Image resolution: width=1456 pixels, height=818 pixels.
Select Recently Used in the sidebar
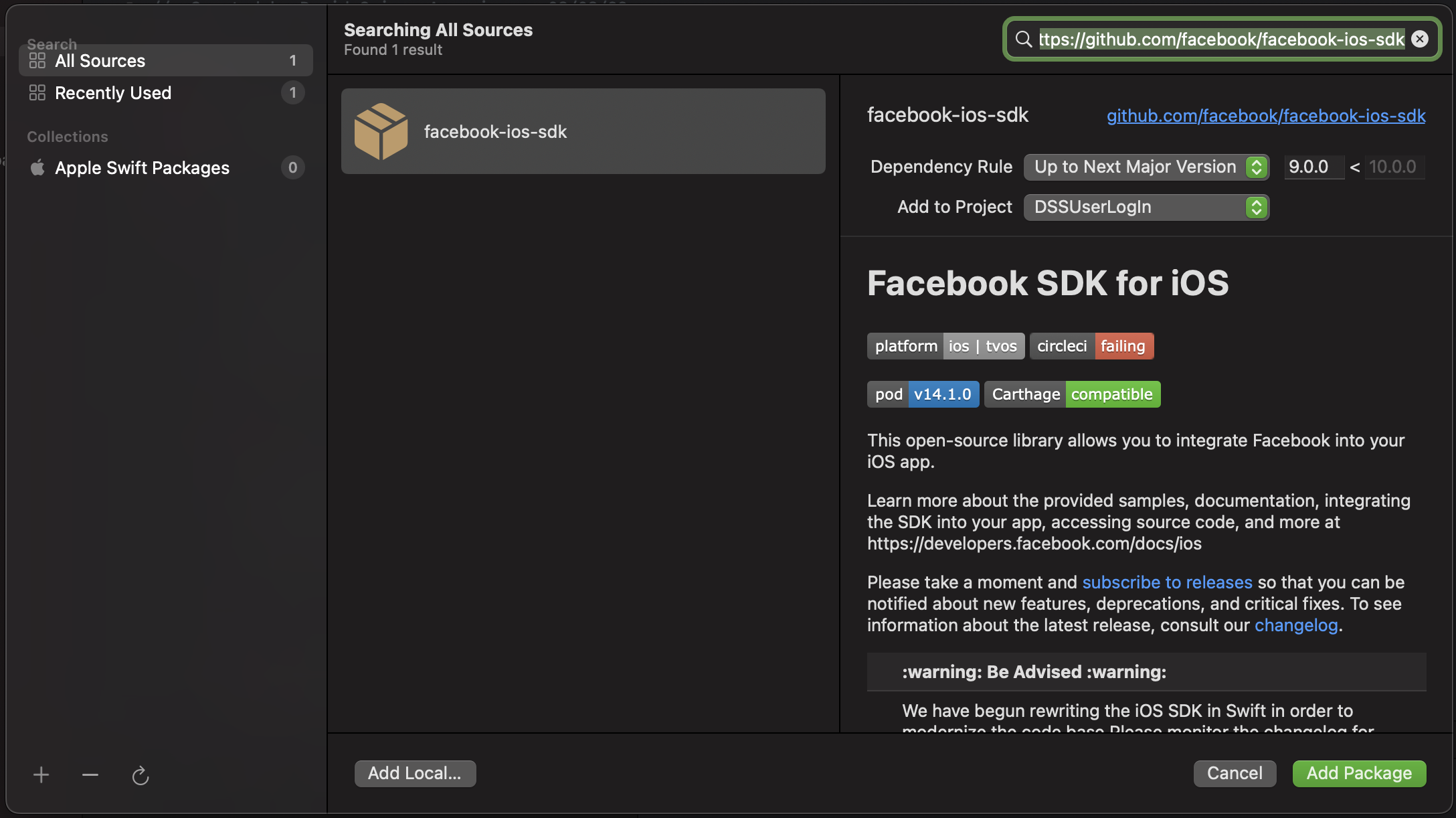166,92
